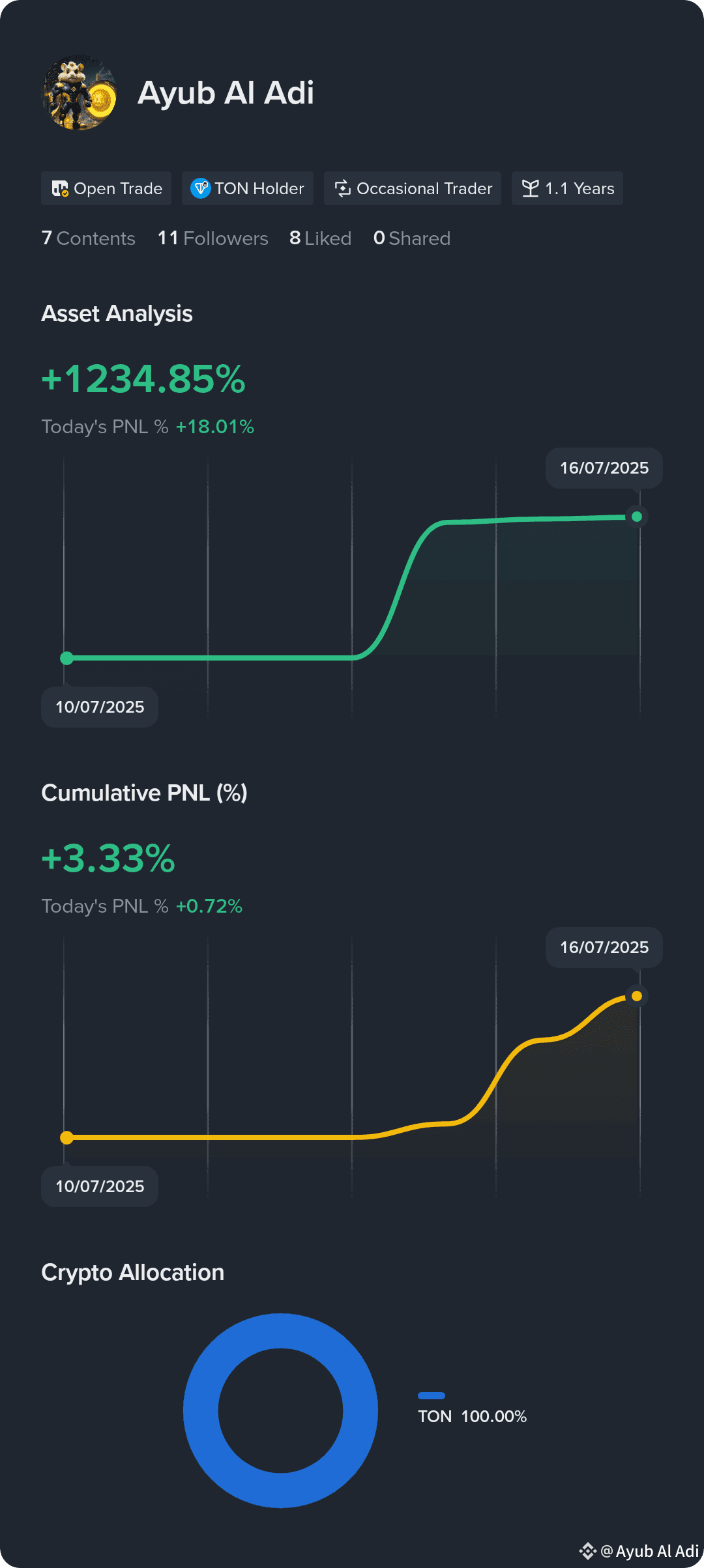Open the 11 Followers list

[213, 238]
